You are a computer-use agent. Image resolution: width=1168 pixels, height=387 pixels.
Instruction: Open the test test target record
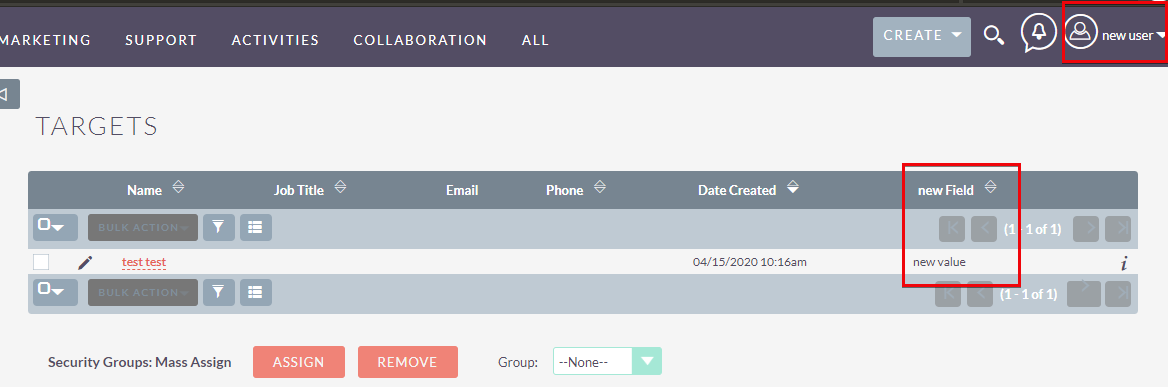click(x=144, y=262)
